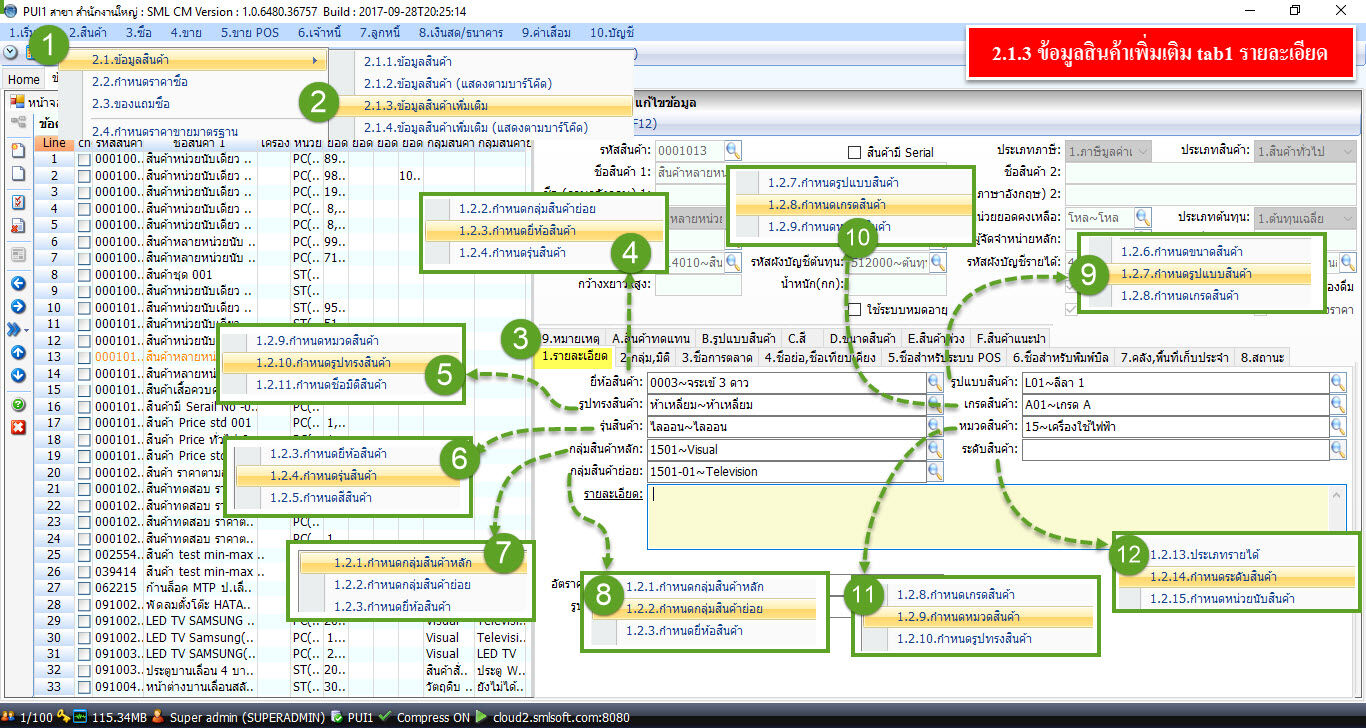1366x728 pixels.
Task: Click search icon for รูปแบบสินค้า L01 field
Action: (x=1337, y=382)
